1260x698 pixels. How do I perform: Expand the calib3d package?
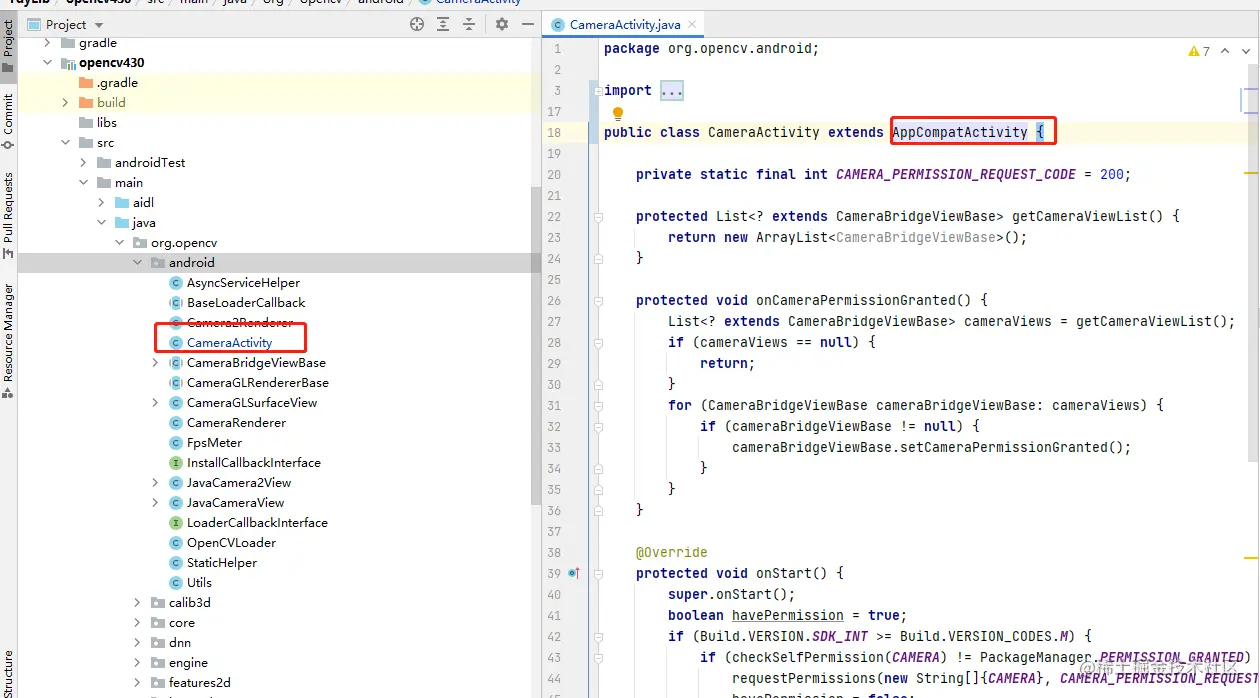137,603
